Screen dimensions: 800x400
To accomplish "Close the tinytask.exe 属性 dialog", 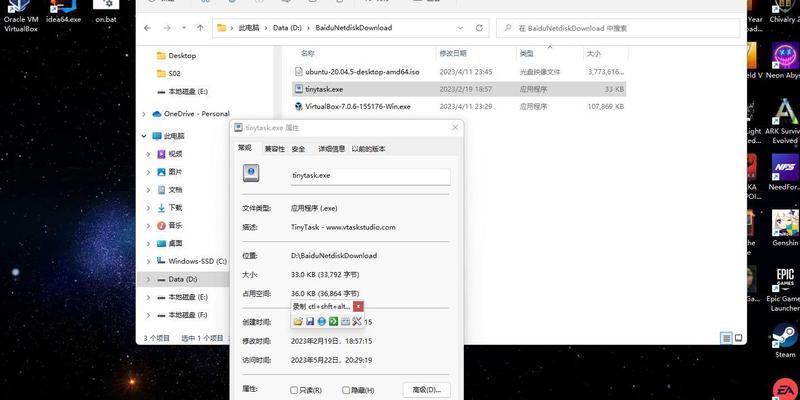I will 455,128.
